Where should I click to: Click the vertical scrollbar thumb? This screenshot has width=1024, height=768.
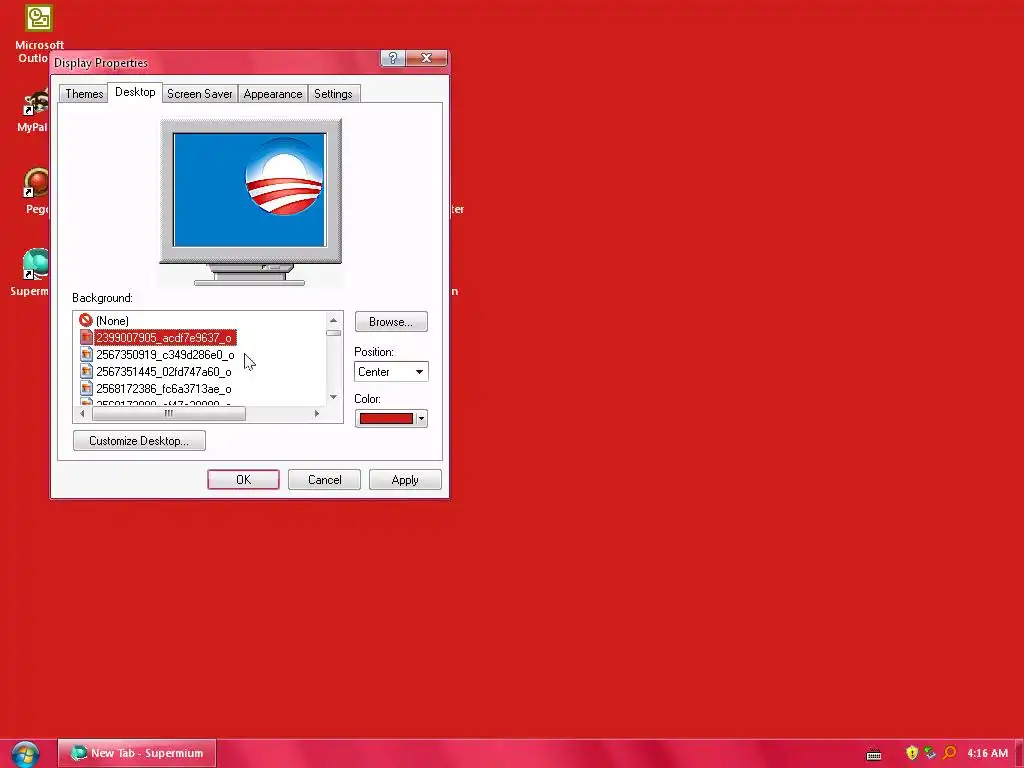pyautogui.click(x=334, y=333)
